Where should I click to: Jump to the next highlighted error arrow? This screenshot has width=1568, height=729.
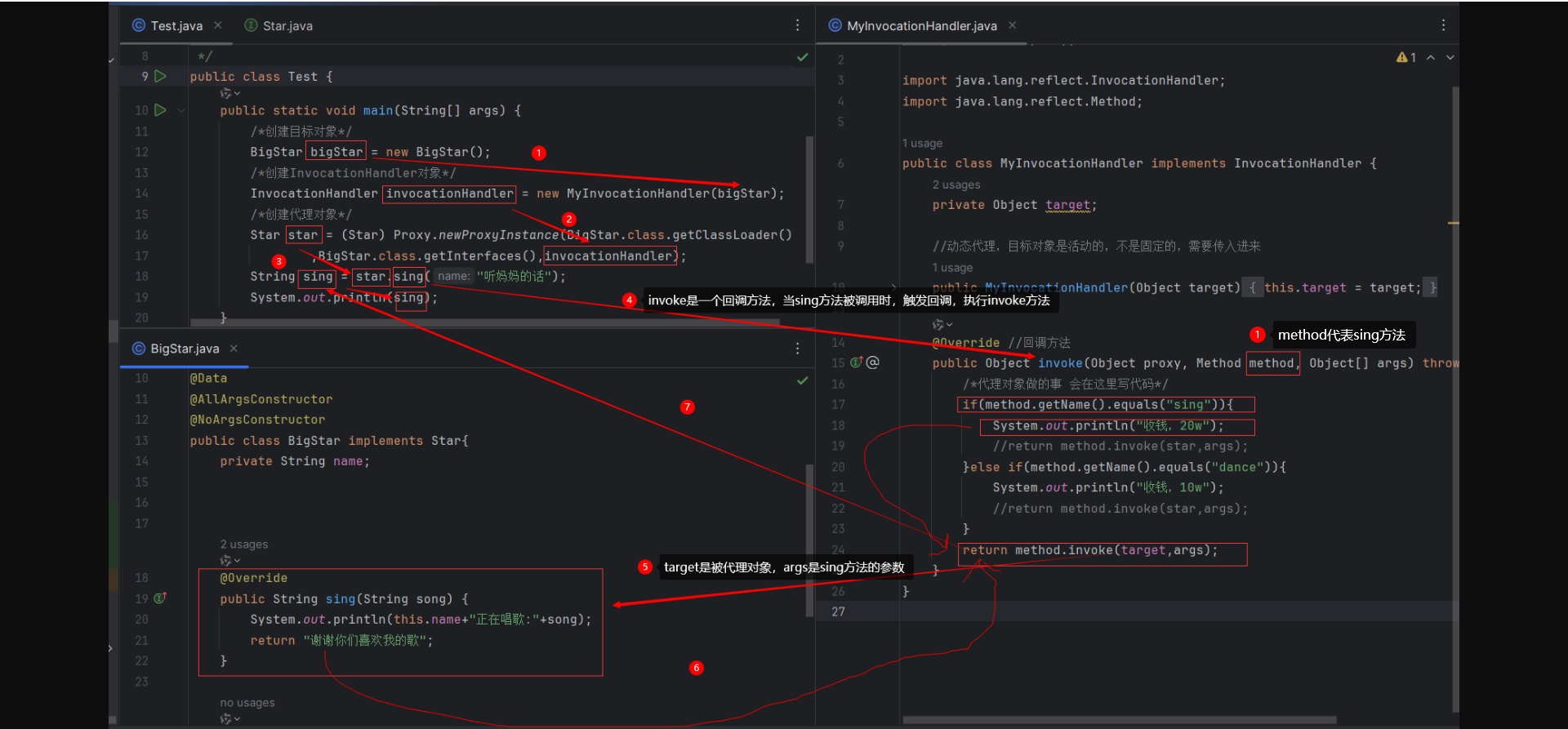pyautogui.click(x=1450, y=57)
